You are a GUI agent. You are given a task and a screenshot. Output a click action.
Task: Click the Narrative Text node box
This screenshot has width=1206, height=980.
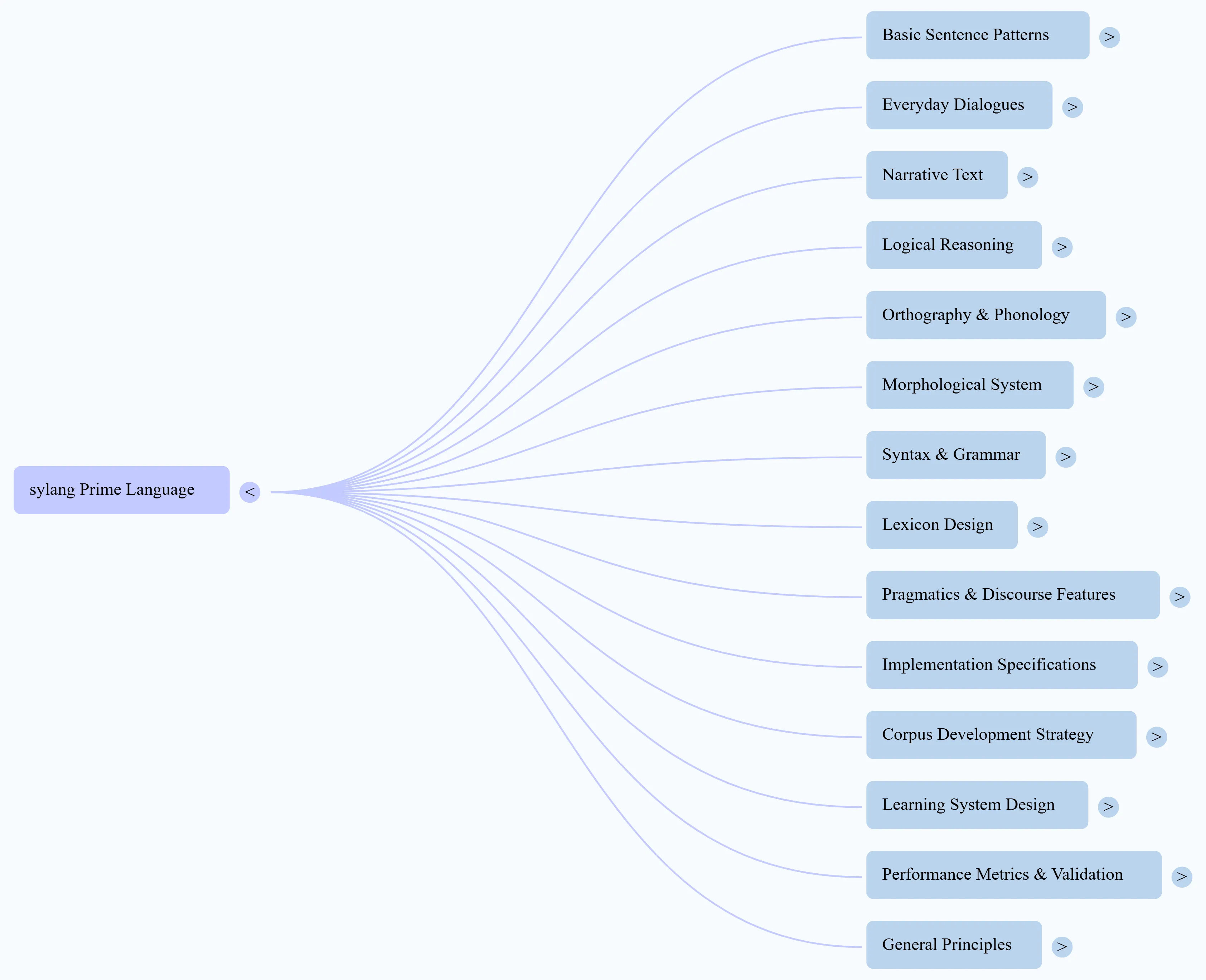pyautogui.click(x=936, y=175)
